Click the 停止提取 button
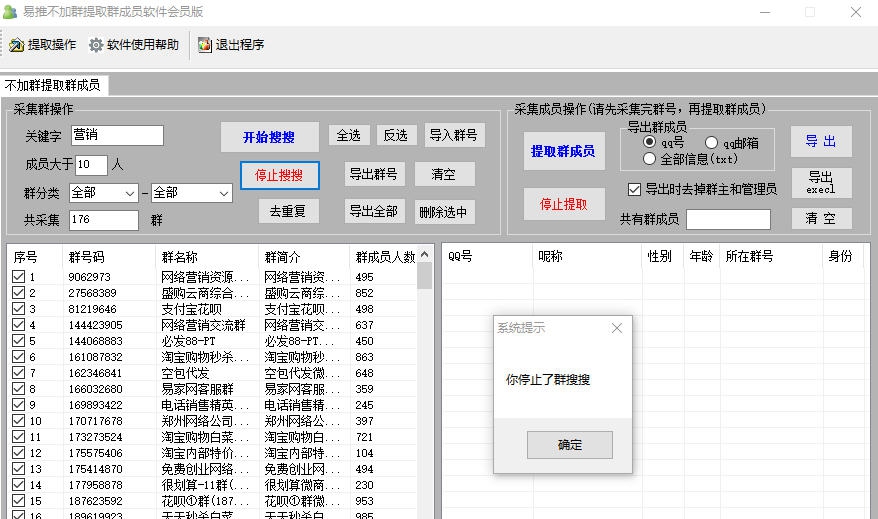 pyautogui.click(x=563, y=204)
